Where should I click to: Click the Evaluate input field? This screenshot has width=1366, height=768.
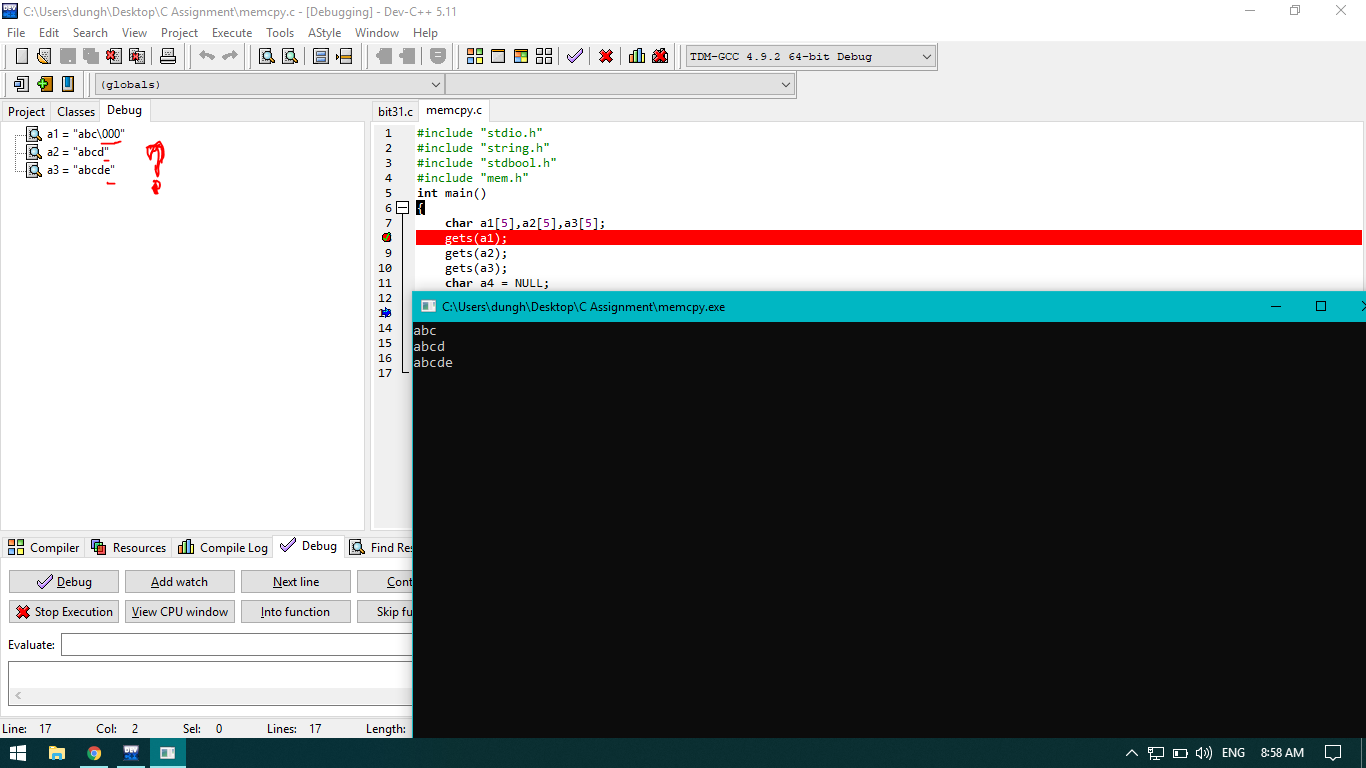(x=236, y=645)
